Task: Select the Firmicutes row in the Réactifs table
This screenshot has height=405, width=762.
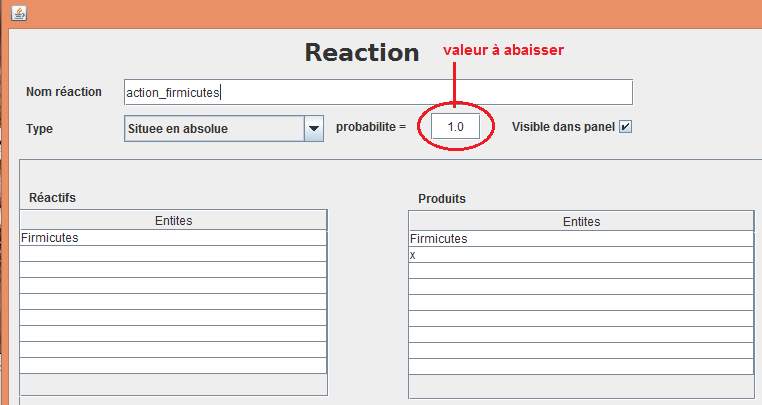Action: click(x=174, y=238)
